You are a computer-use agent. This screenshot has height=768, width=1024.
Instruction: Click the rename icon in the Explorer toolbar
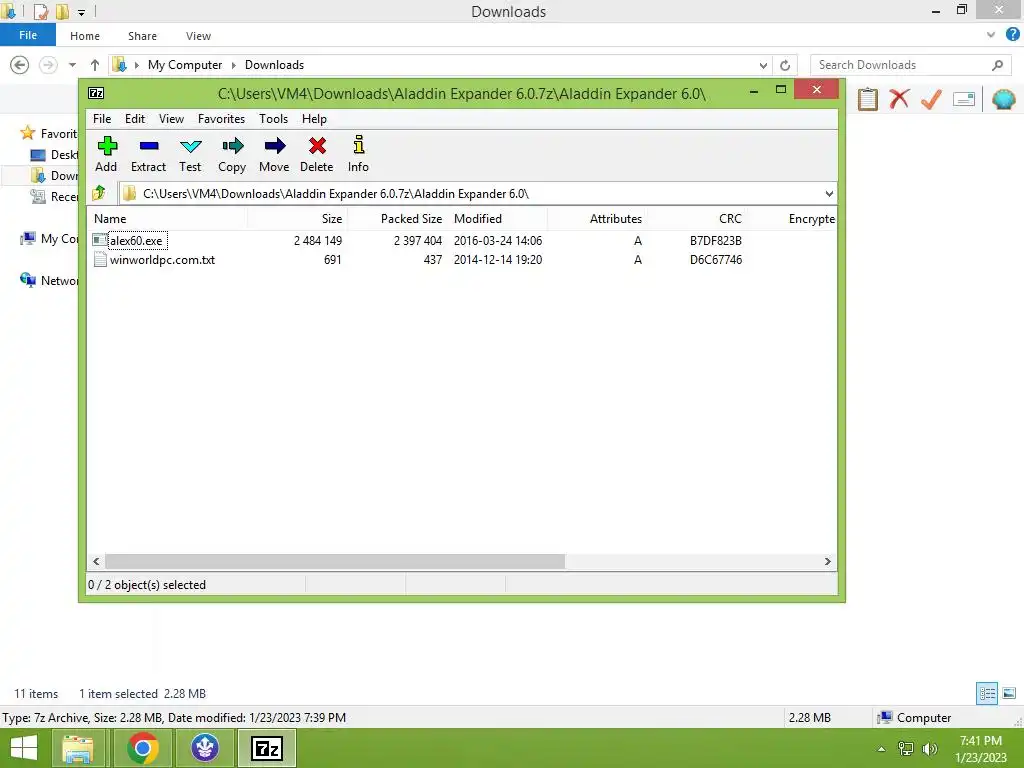click(964, 99)
